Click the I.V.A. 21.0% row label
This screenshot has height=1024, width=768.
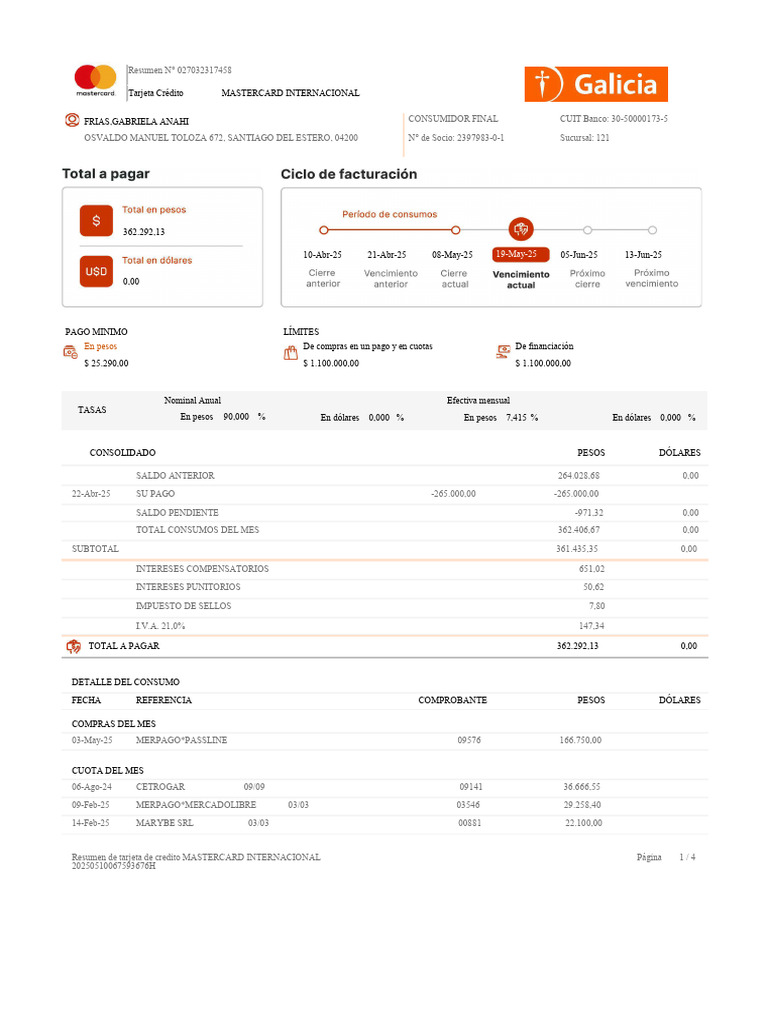click(x=161, y=626)
